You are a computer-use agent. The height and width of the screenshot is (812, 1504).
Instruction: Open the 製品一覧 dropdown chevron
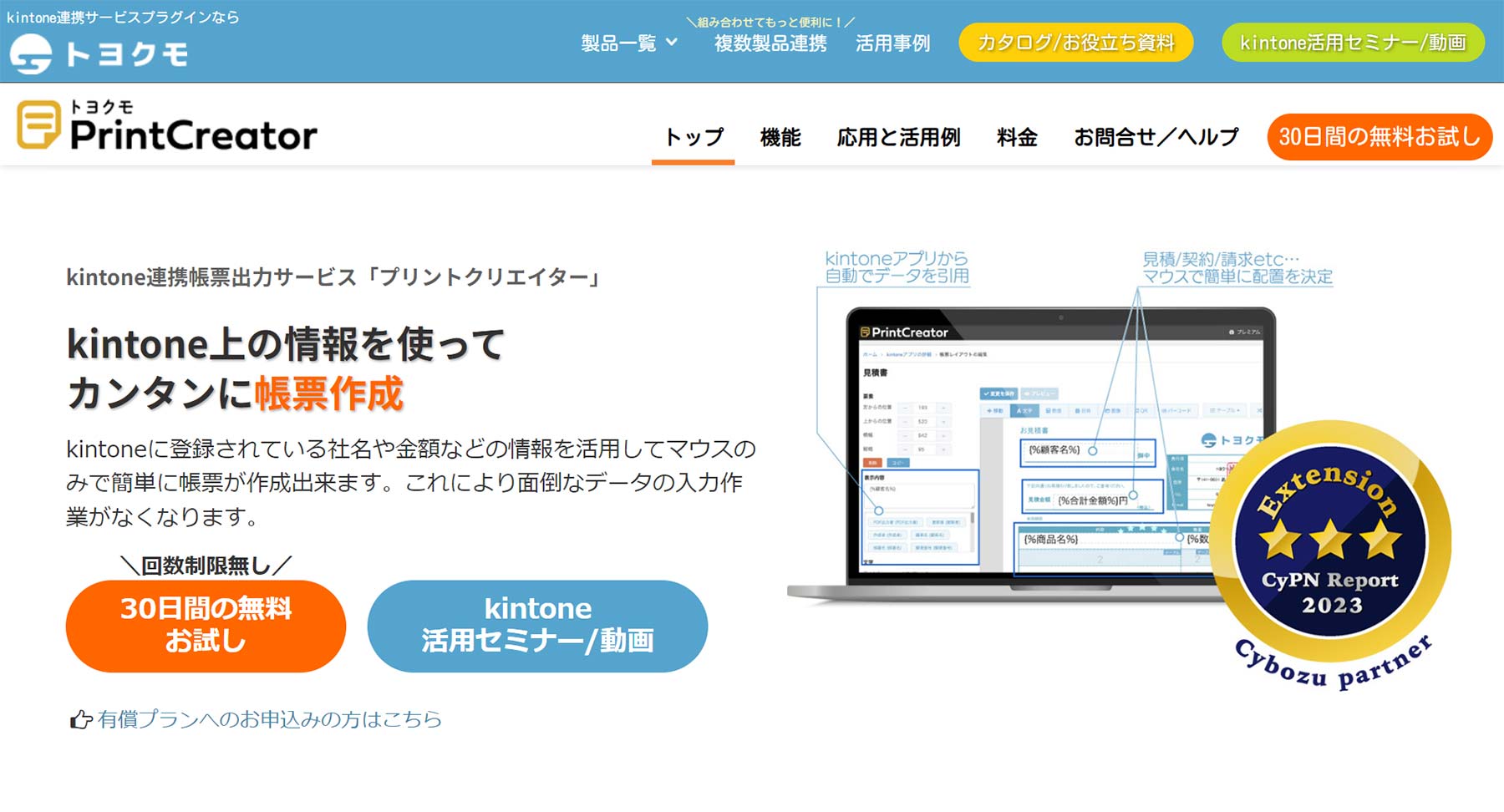pyautogui.click(x=672, y=42)
